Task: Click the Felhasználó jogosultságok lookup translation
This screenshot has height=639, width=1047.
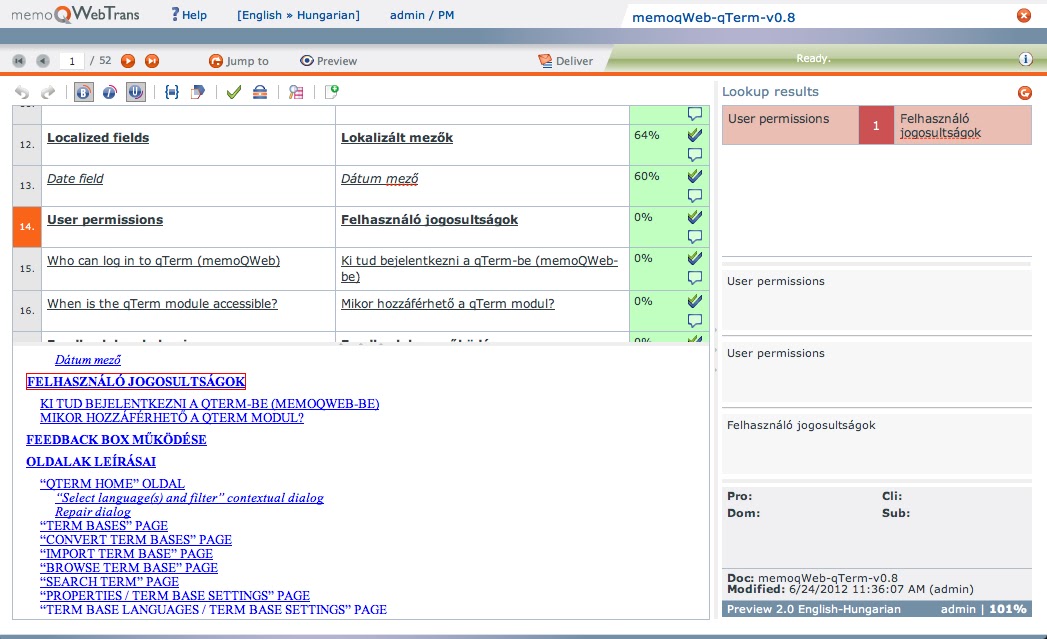Action: coord(962,125)
